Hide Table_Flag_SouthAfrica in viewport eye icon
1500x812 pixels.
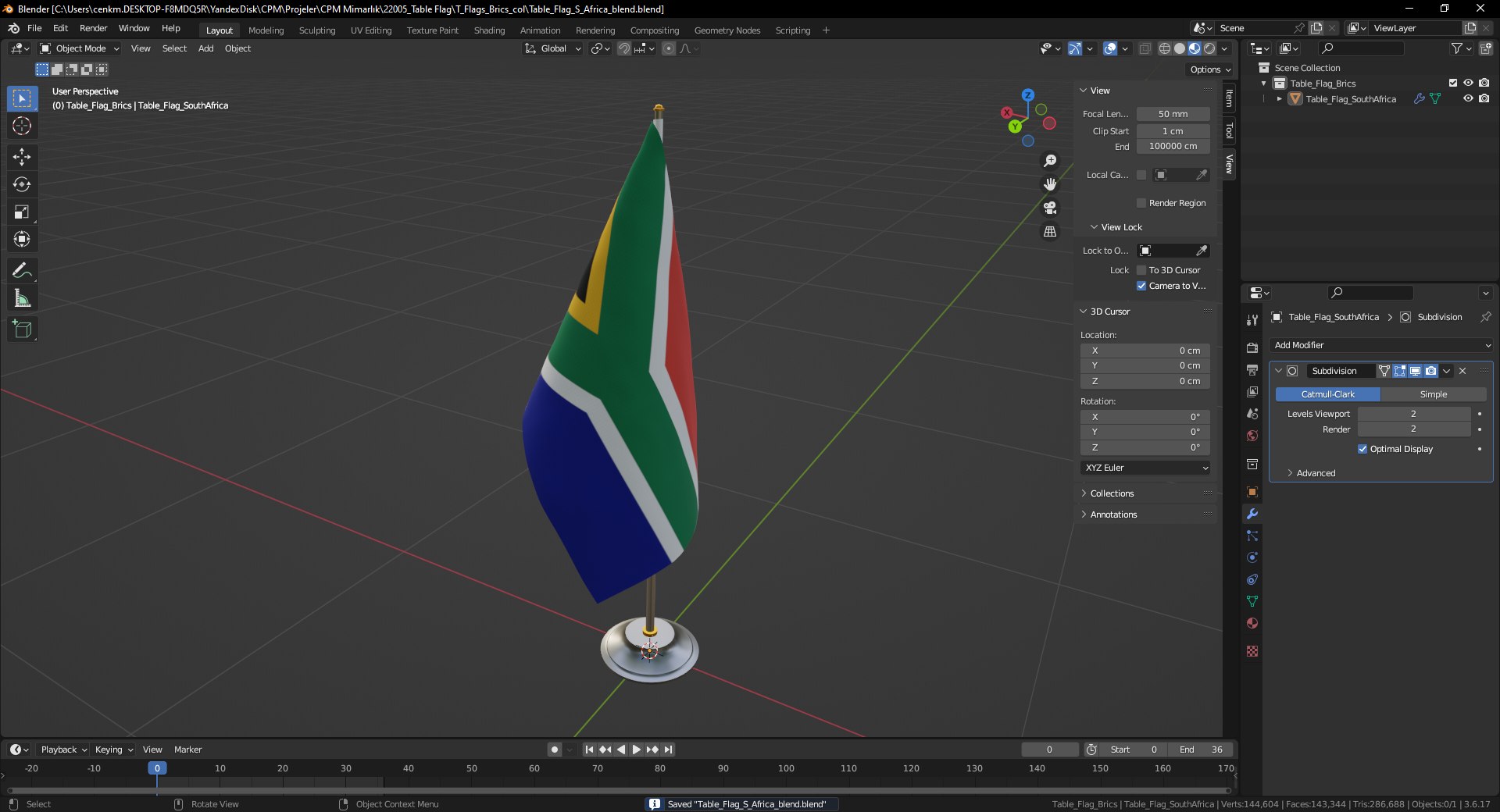tap(1468, 99)
